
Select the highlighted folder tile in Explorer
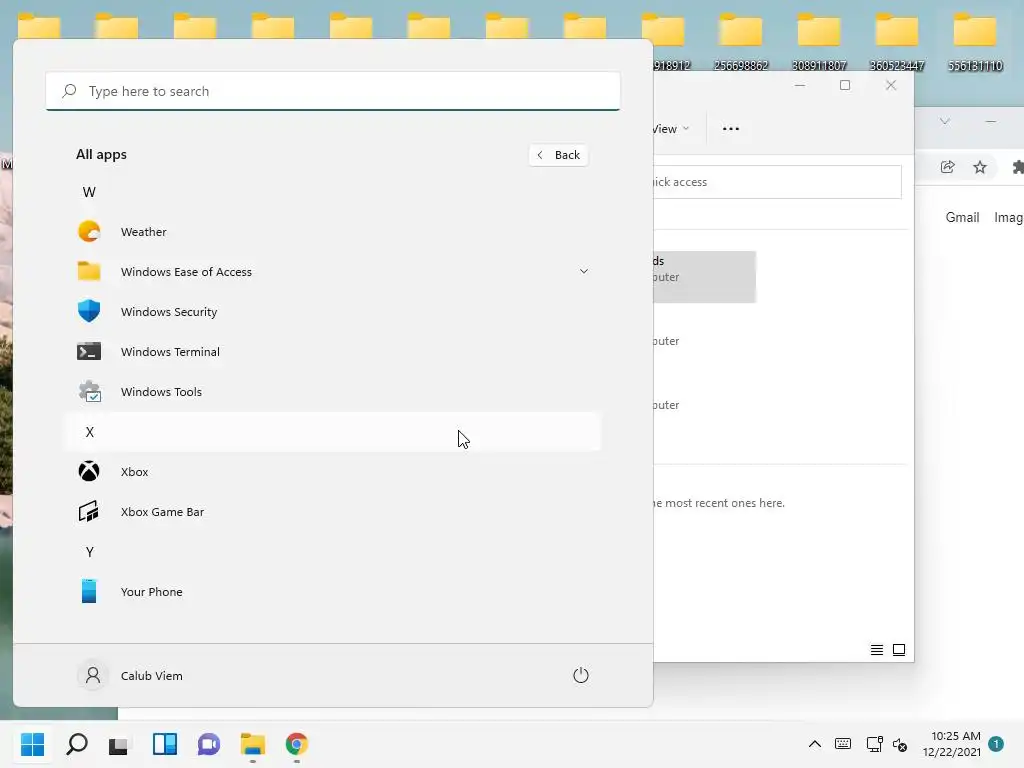[x=705, y=276]
